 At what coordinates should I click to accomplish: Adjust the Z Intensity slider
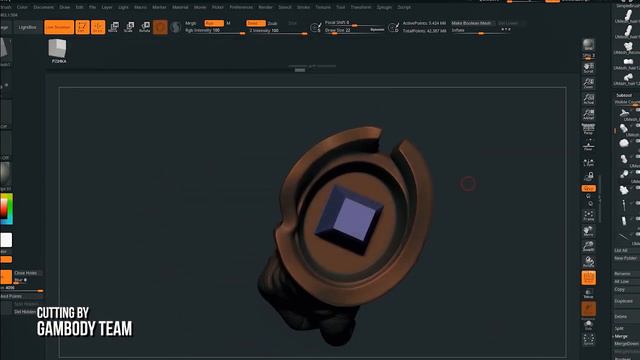click(x=277, y=31)
